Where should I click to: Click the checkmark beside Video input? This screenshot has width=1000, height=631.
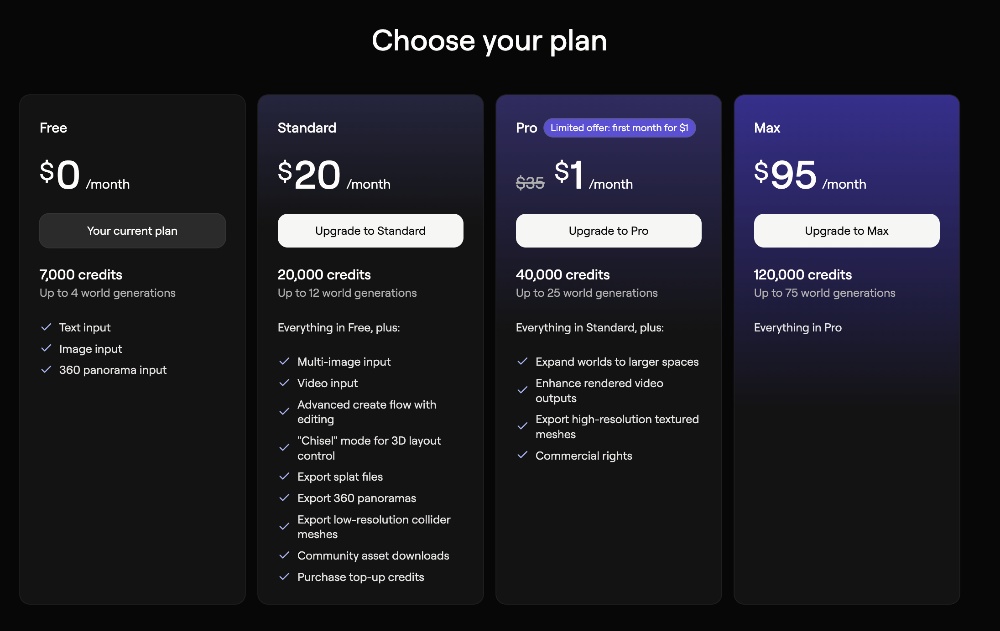tap(284, 383)
